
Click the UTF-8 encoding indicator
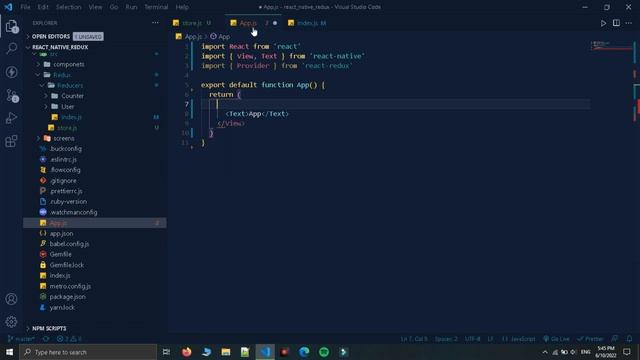point(472,339)
